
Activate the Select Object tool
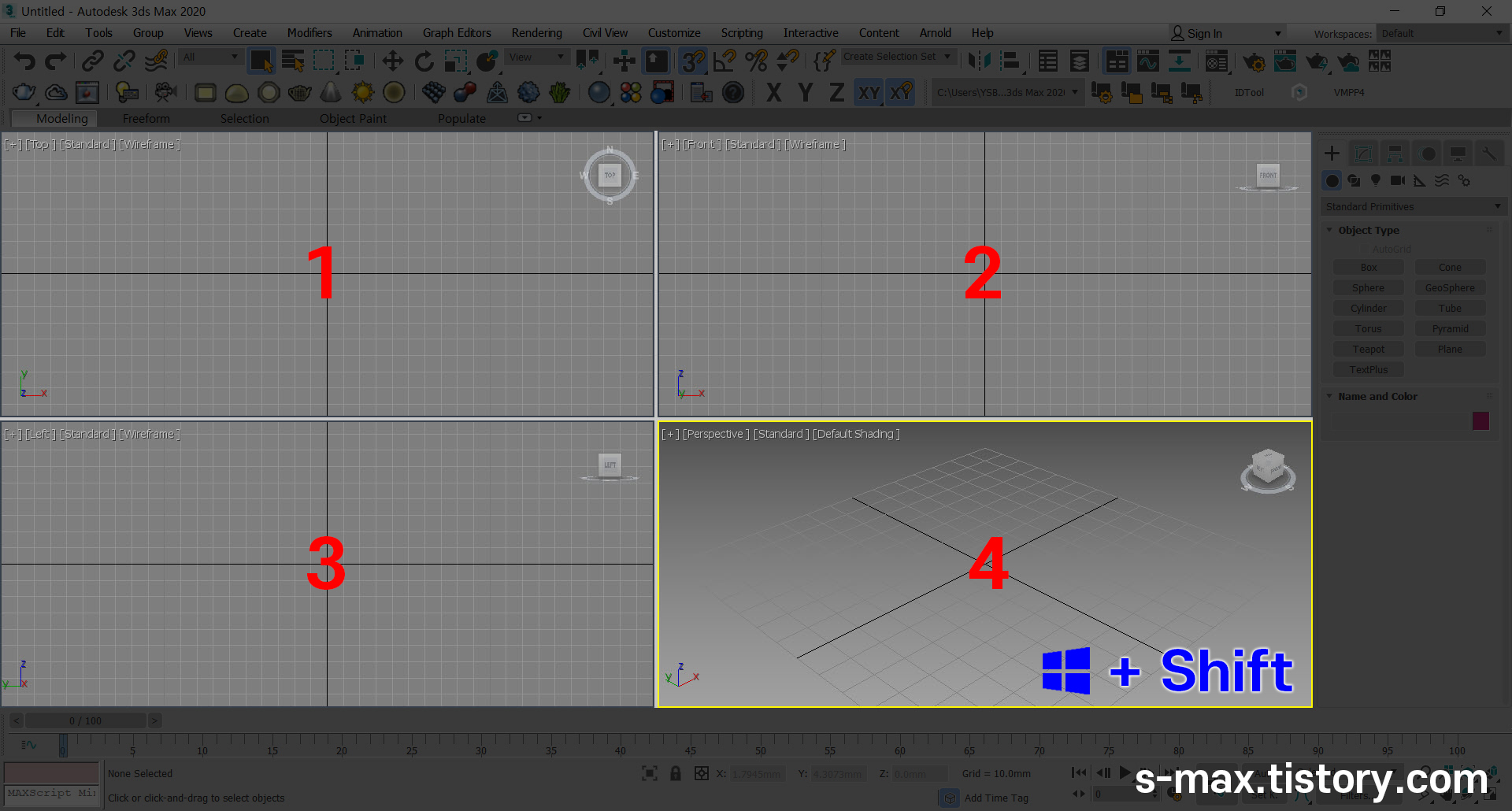pos(261,61)
